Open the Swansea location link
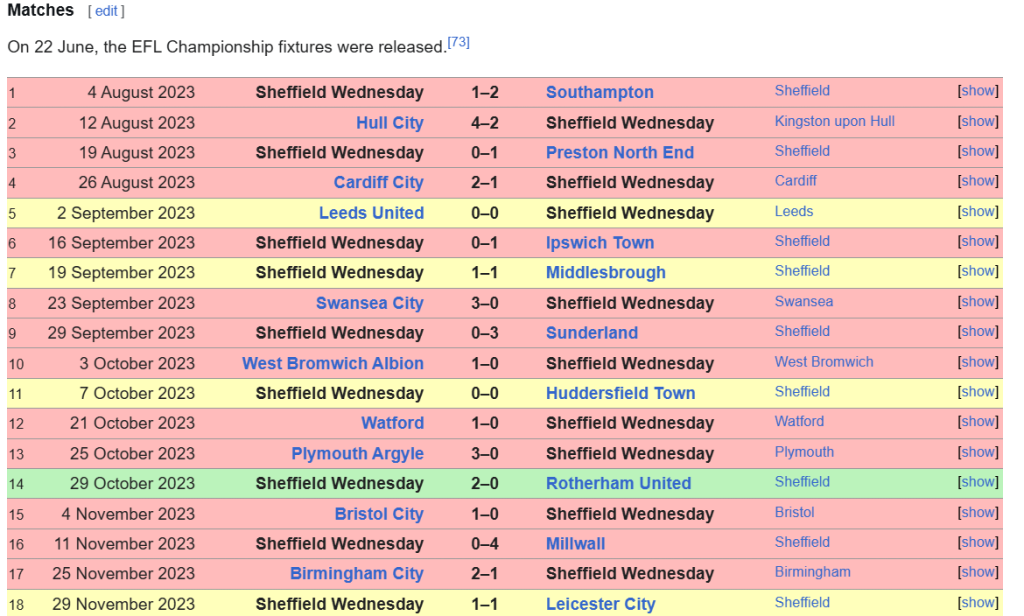 (x=804, y=302)
